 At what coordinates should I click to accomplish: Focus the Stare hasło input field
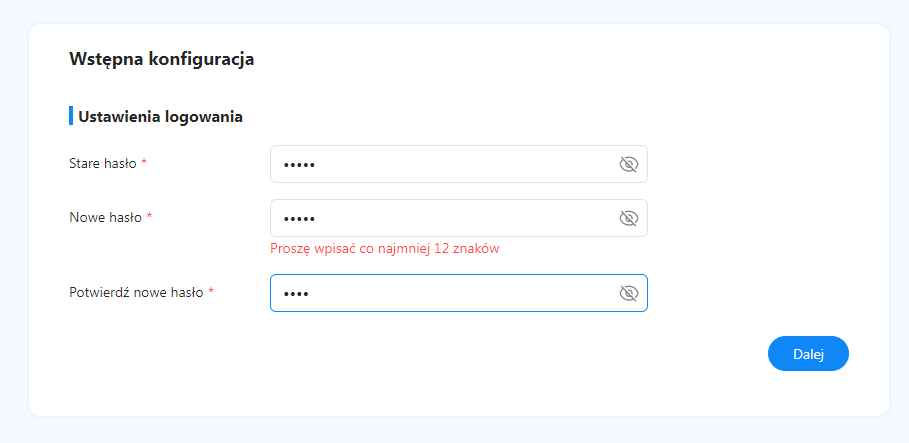coord(459,164)
